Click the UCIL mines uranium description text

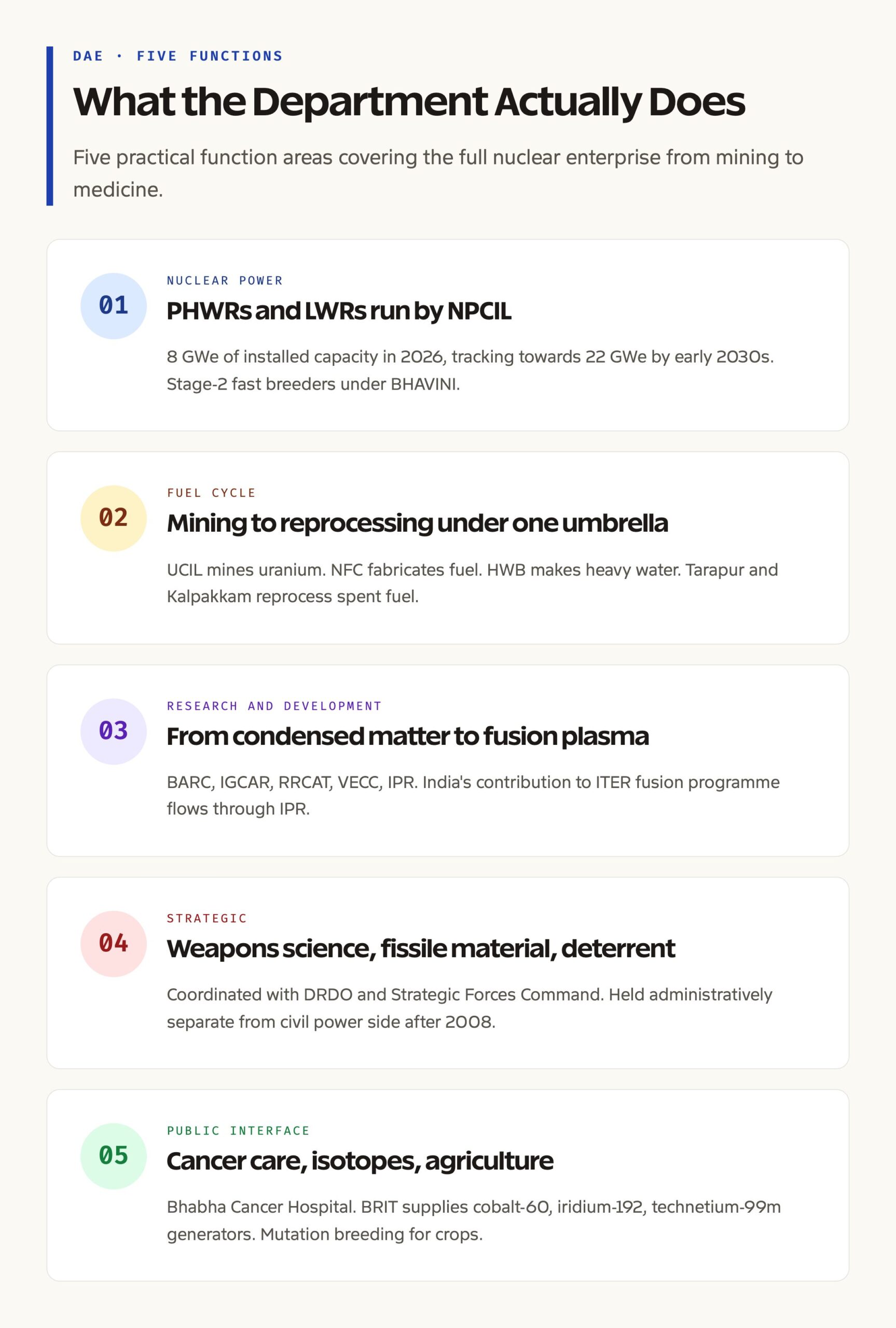pyautogui.click(x=472, y=583)
